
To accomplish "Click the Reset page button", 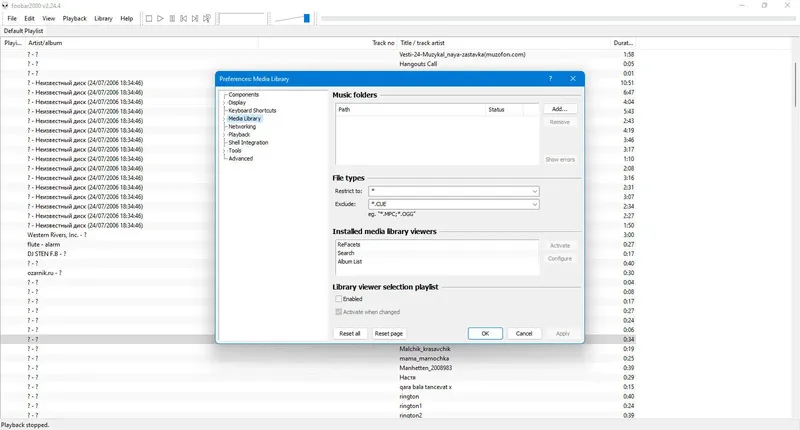I will pos(389,334).
